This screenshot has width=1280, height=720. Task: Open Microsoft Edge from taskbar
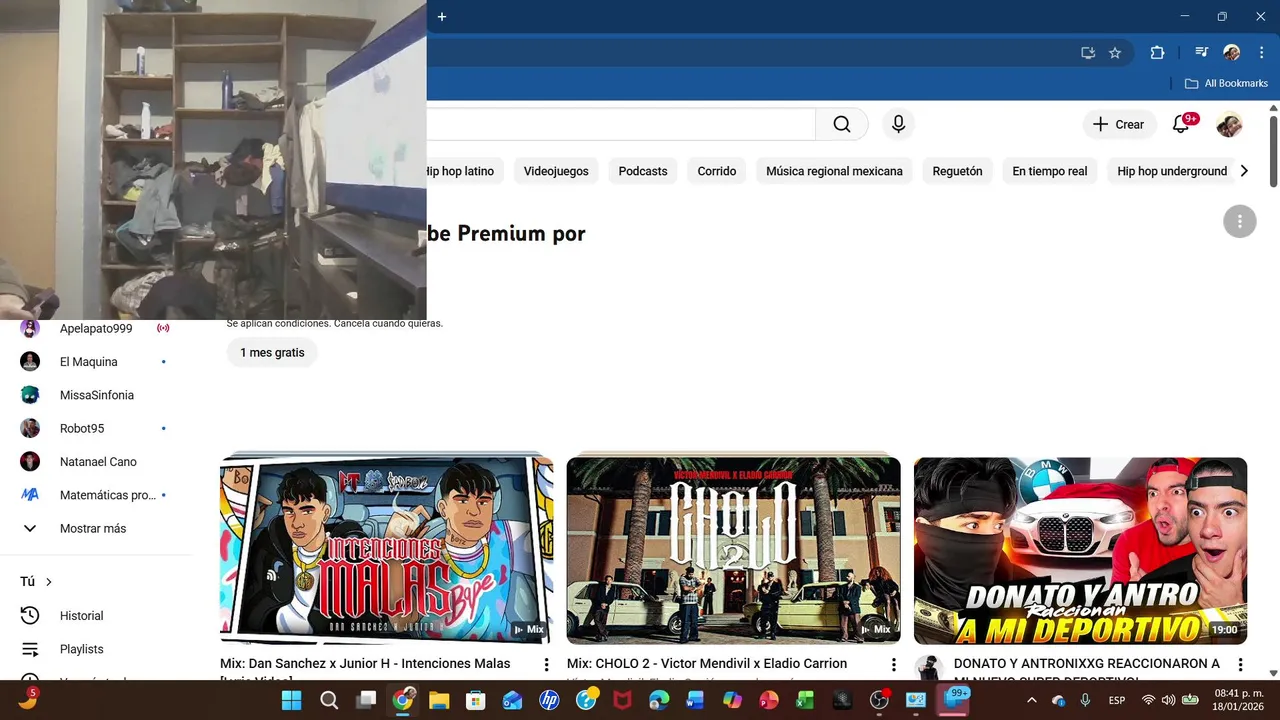point(659,700)
